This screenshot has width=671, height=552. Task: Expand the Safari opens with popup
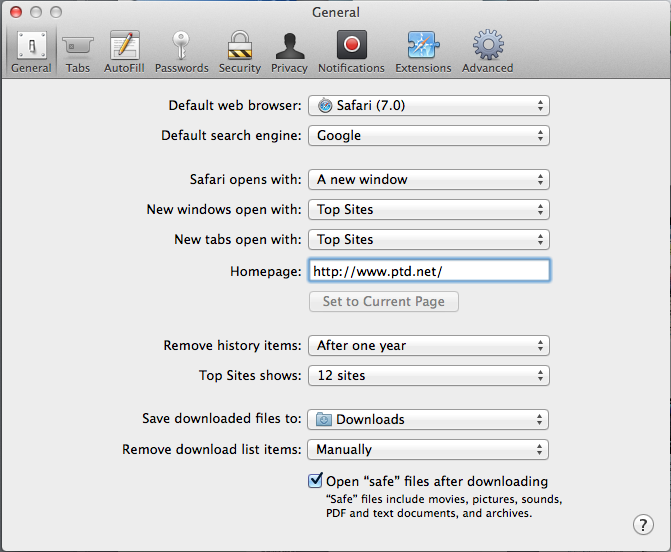(429, 179)
